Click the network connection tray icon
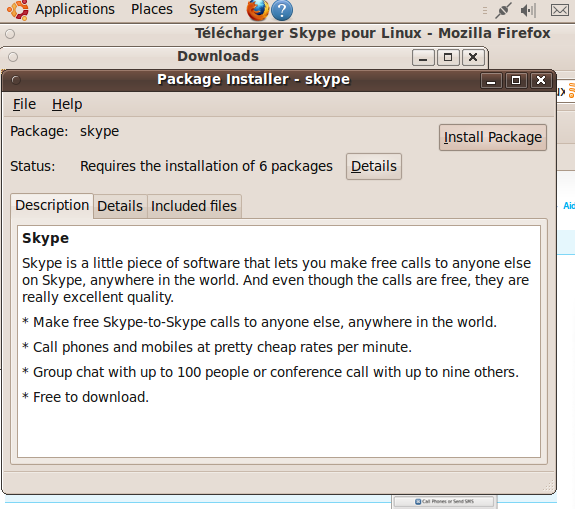Viewport: 575px width, 509px height. [503, 10]
